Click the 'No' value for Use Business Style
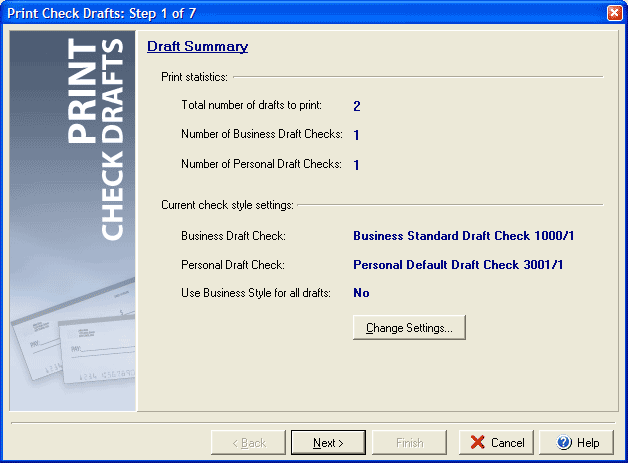628x463 pixels. [361, 293]
